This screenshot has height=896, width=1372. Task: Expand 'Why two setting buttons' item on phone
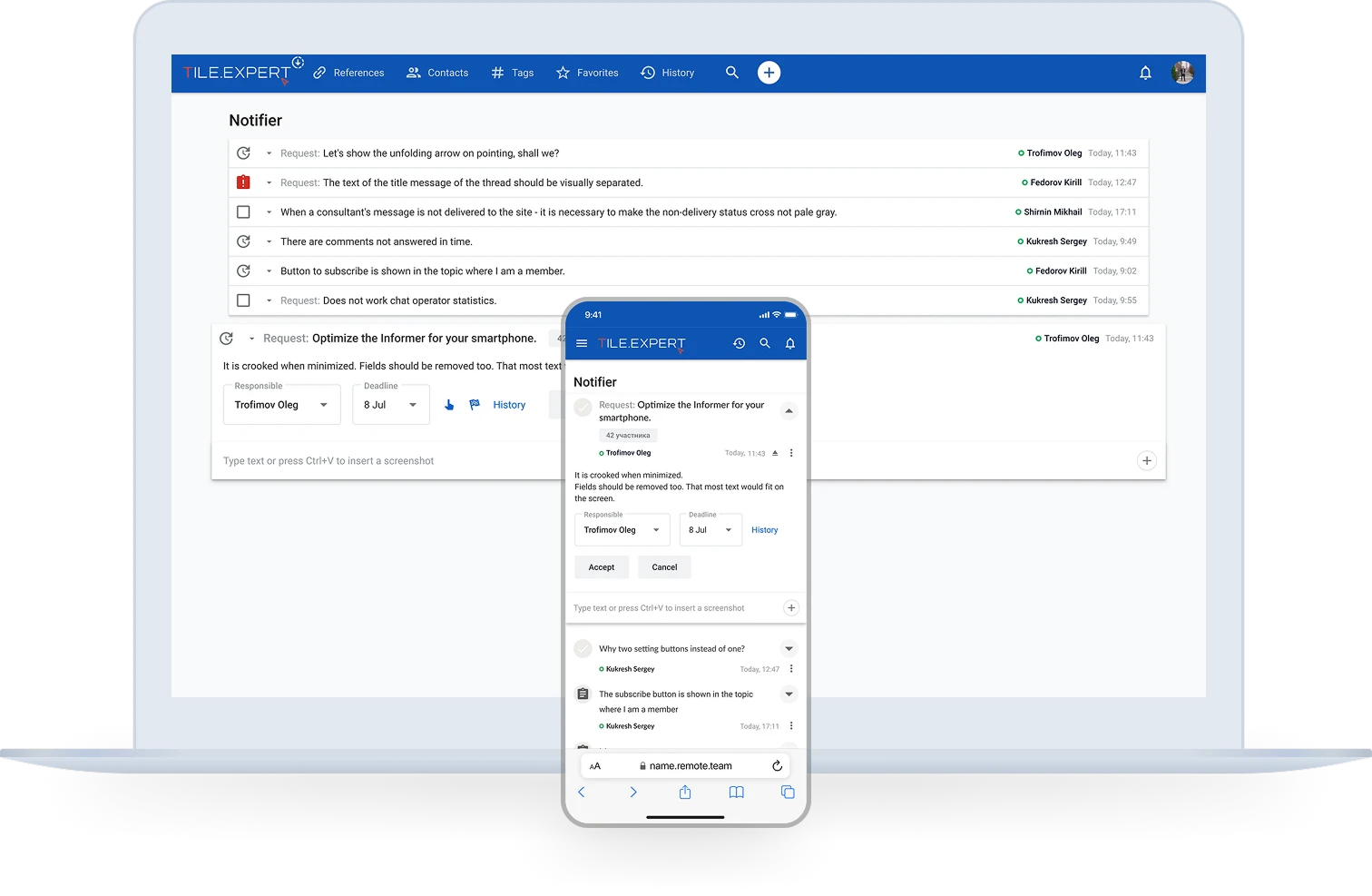pyautogui.click(x=789, y=649)
